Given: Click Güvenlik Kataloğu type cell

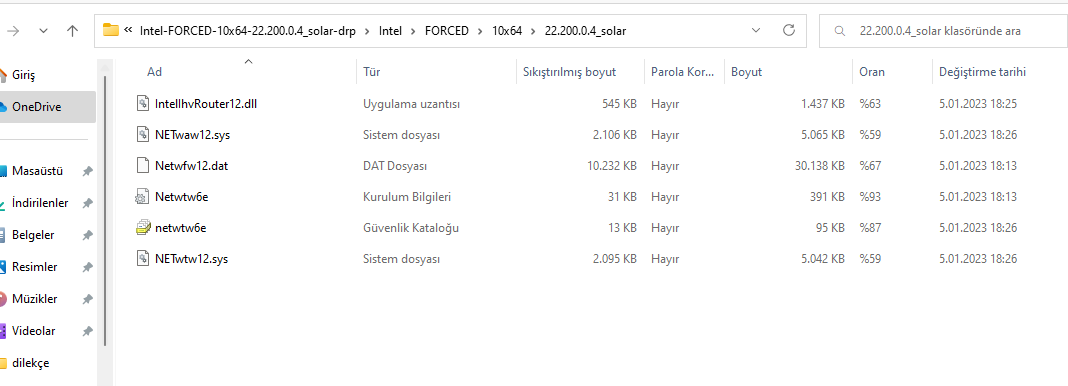Looking at the screenshot, I should [411, 228].
